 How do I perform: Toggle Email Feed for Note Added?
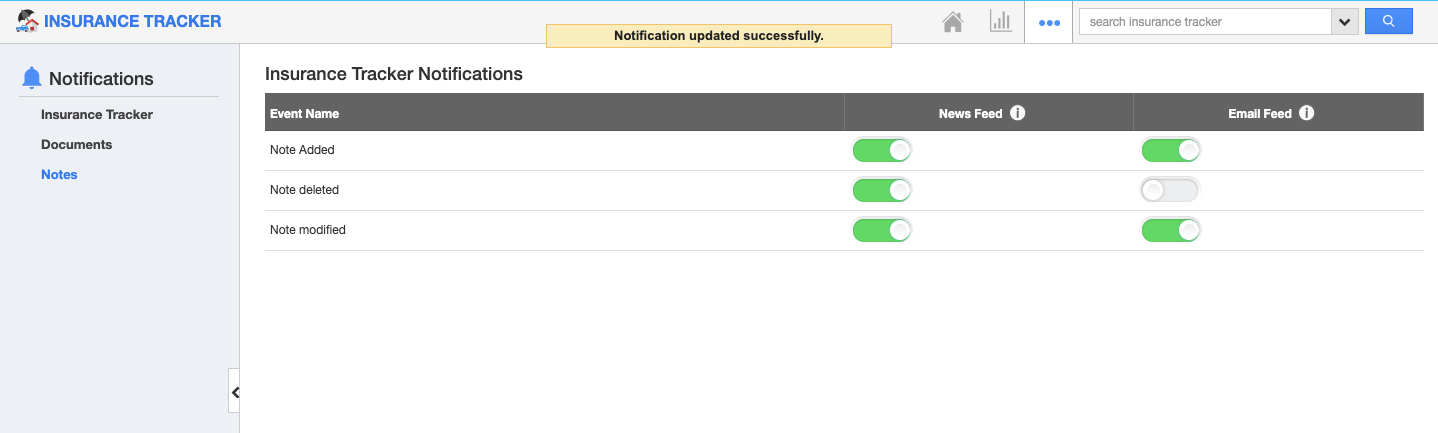point(1170,150)
